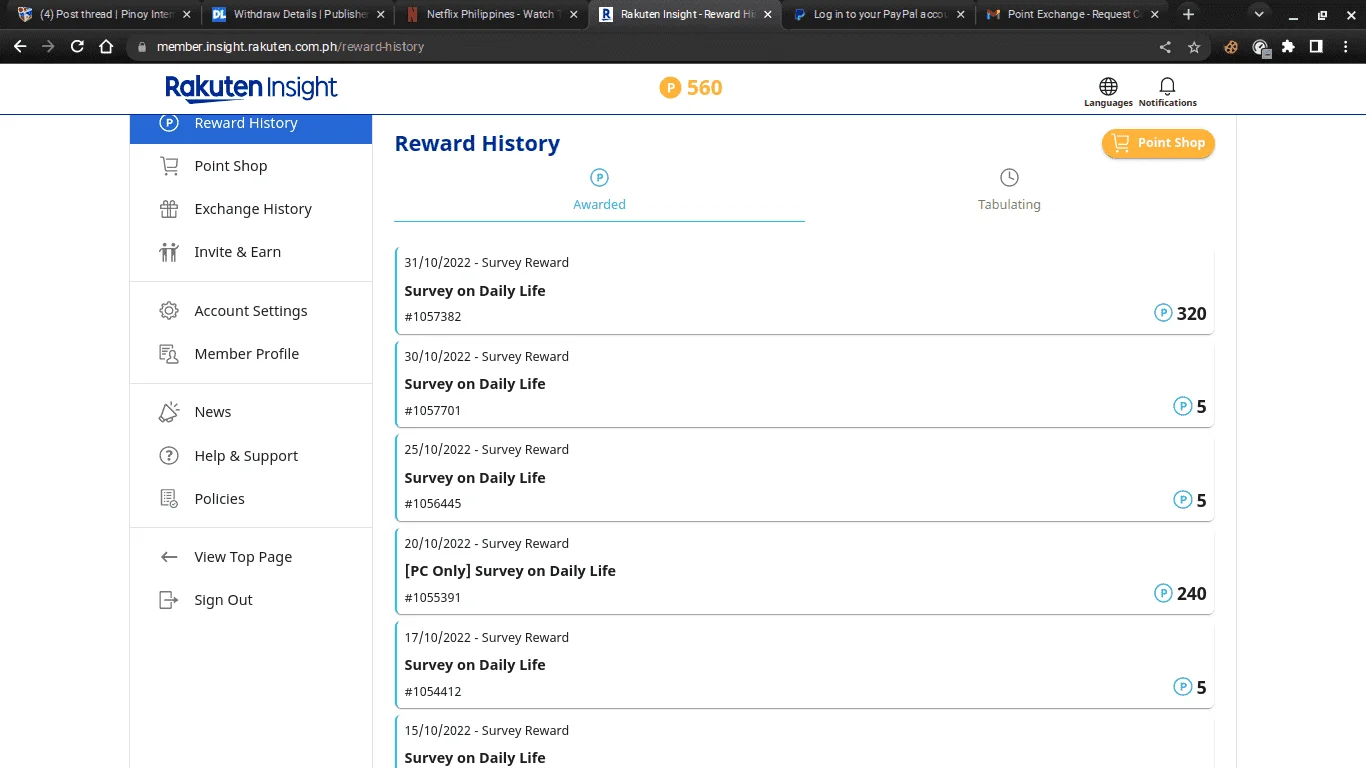
Task: Open the tab search dropdown arrow
Action: (x=1259, y=14)
